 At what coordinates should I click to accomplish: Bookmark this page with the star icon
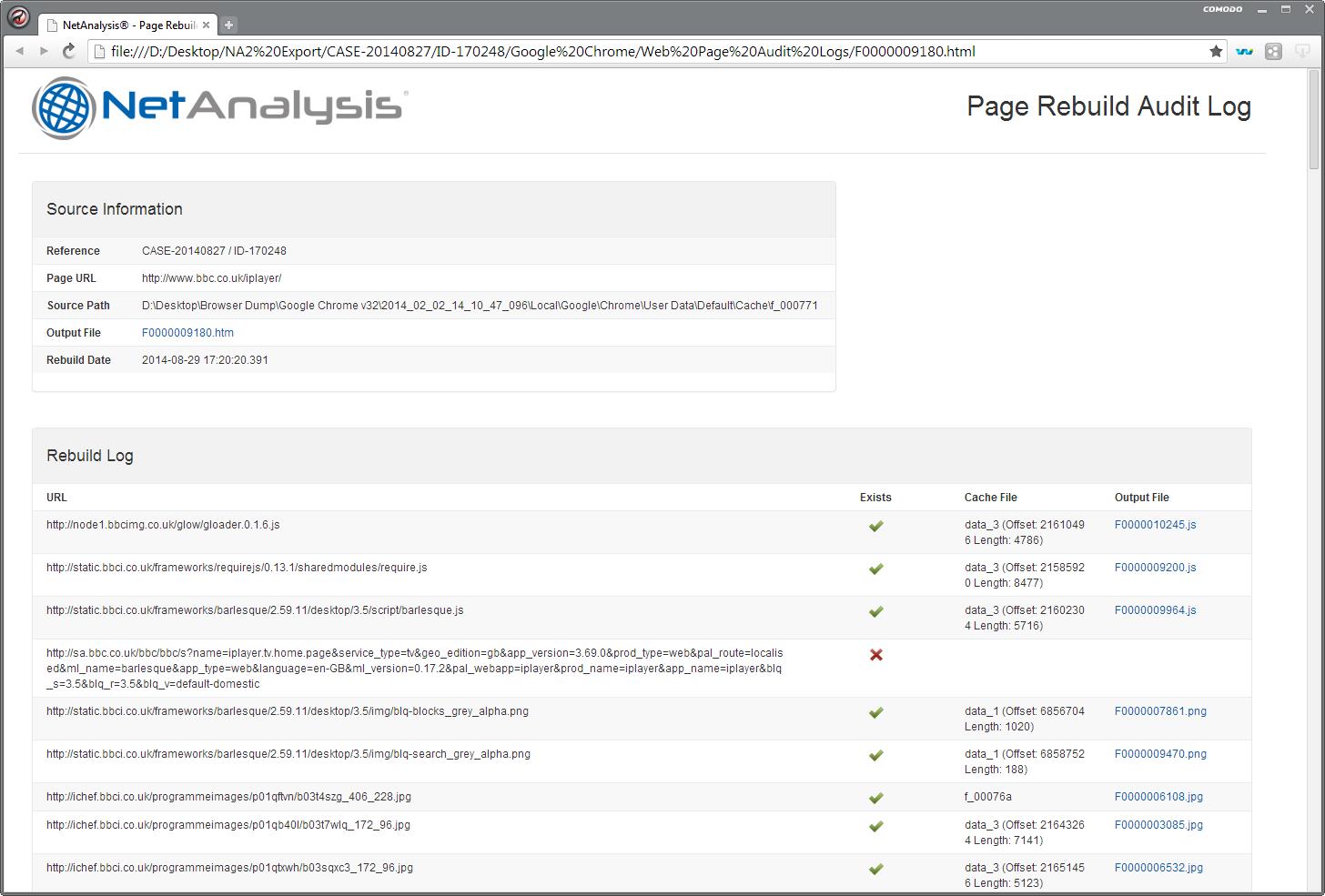(x=1216, y=52)
